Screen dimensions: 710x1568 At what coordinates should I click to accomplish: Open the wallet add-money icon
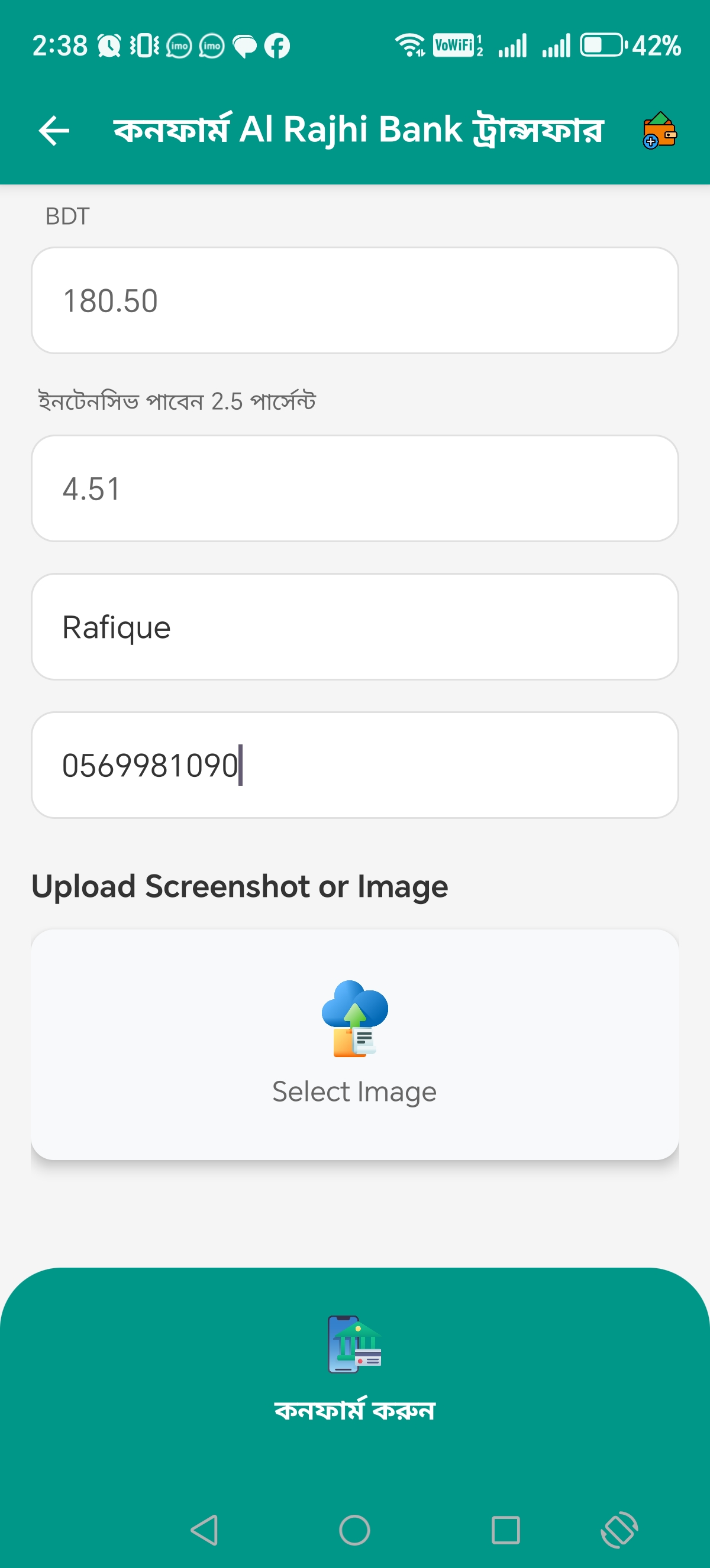(x=660, y=130)
